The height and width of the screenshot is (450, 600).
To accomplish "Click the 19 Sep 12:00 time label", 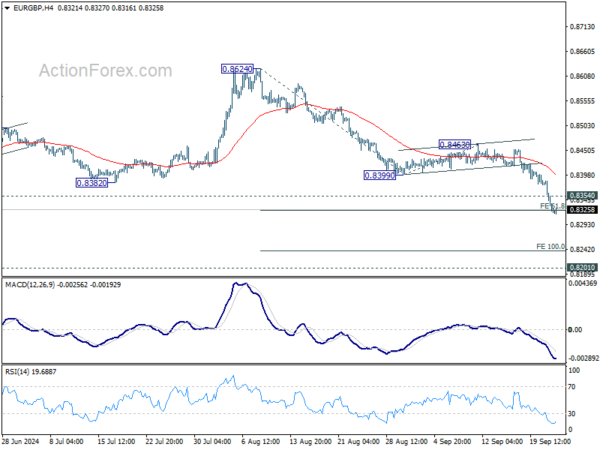I will coord(550,441).
